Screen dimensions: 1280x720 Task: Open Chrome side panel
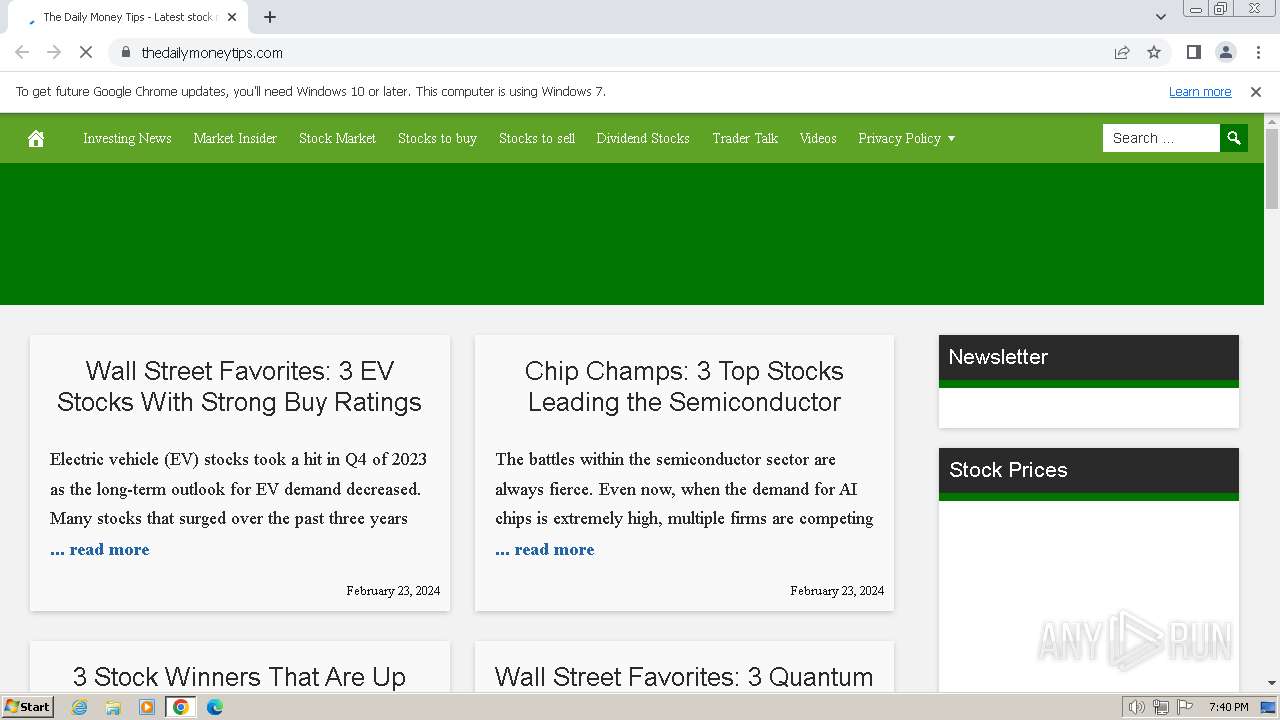tap(1193, 52)
